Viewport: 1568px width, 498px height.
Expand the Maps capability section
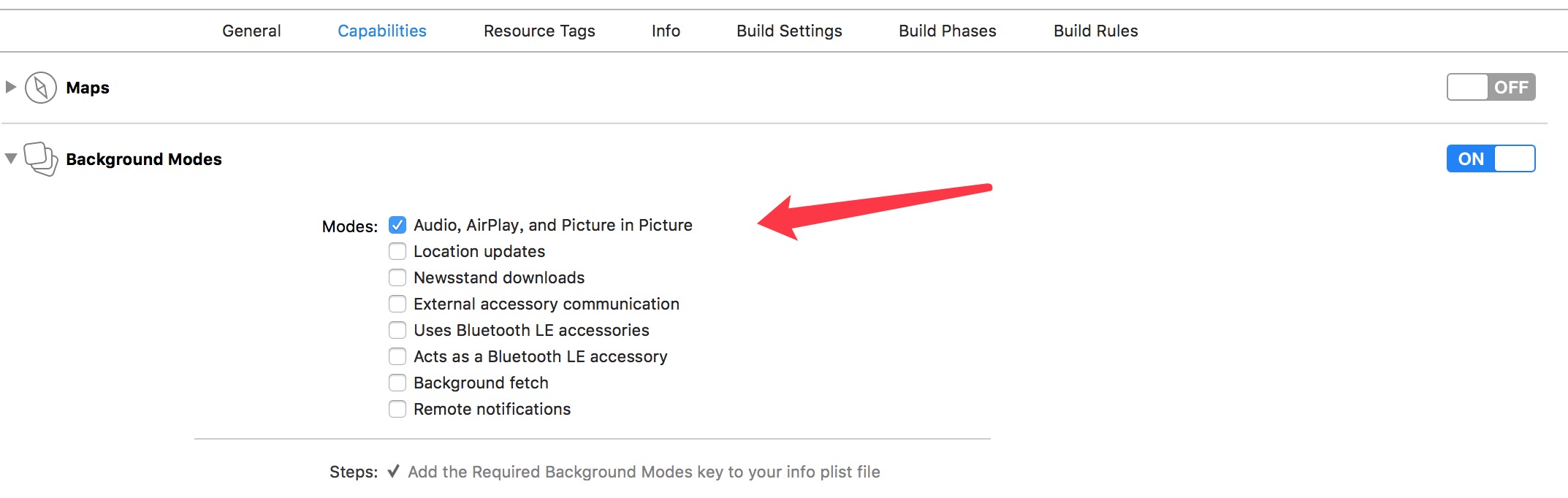11,87
